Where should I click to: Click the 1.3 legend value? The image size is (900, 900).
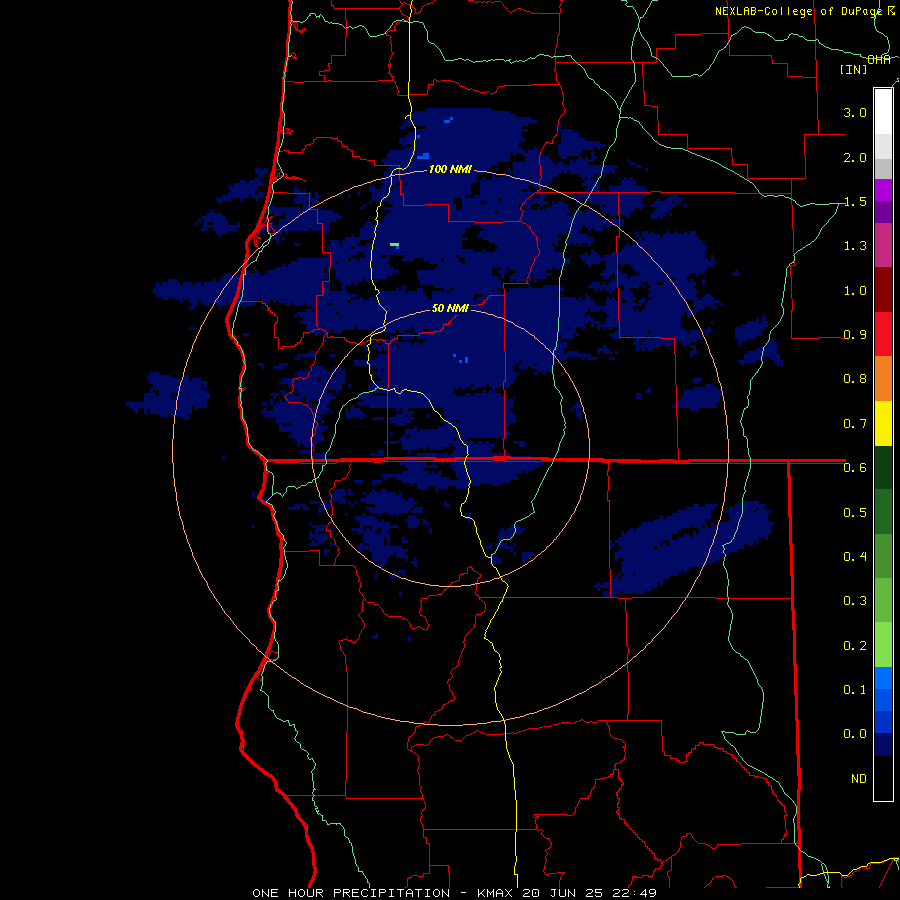[x=855, y=246]
